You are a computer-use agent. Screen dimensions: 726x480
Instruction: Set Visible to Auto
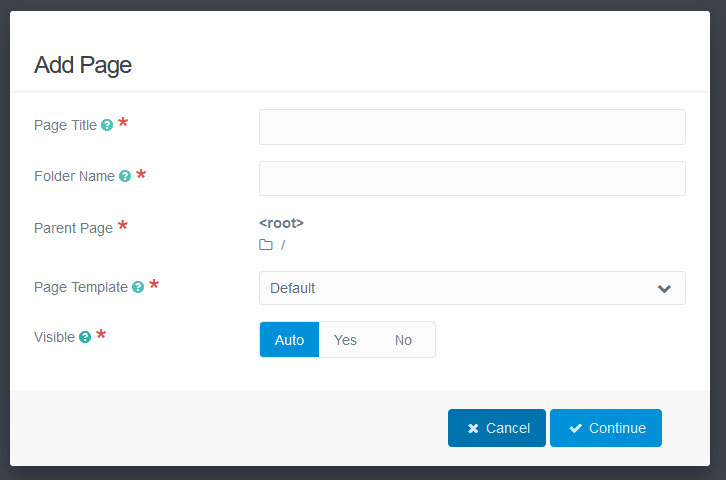point(289,340)
